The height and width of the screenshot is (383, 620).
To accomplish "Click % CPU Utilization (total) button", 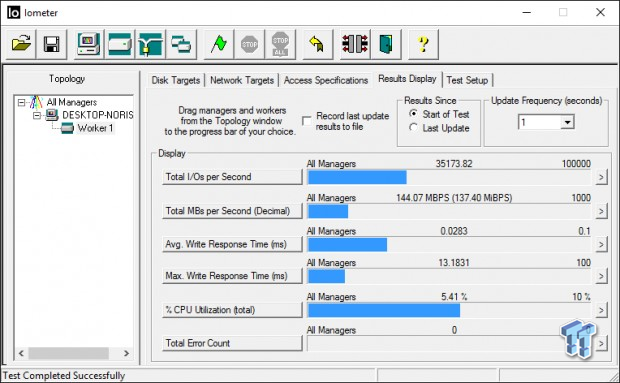I will 232,310.
